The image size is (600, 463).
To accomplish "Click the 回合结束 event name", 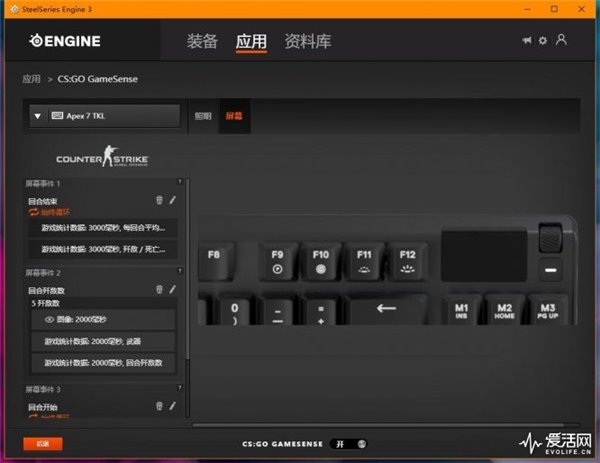I will point(43,201).
